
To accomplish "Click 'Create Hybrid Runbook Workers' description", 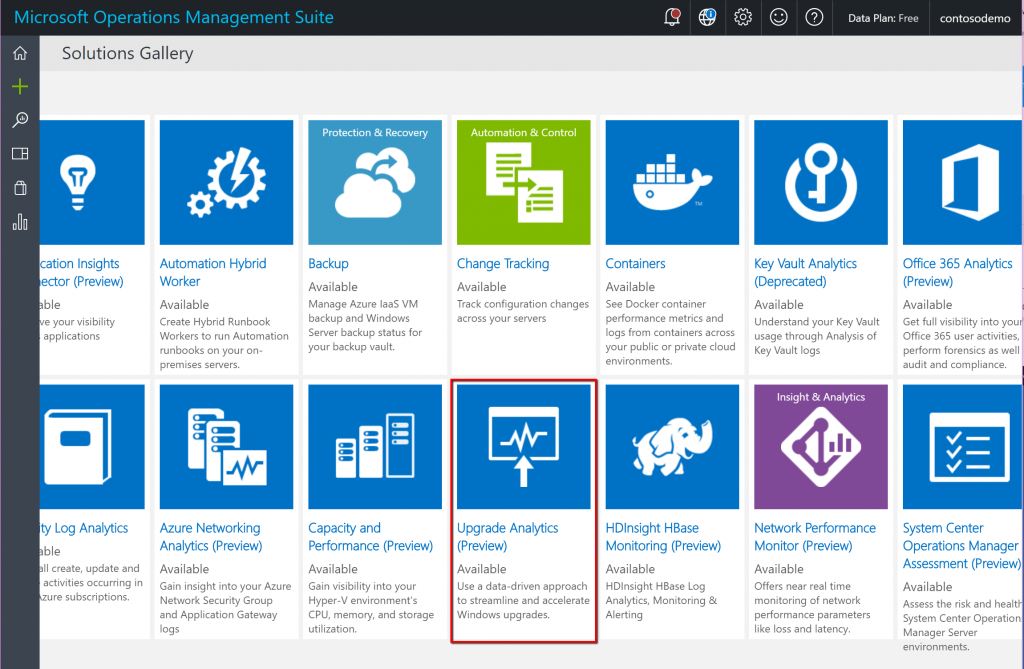I will 224,343.
